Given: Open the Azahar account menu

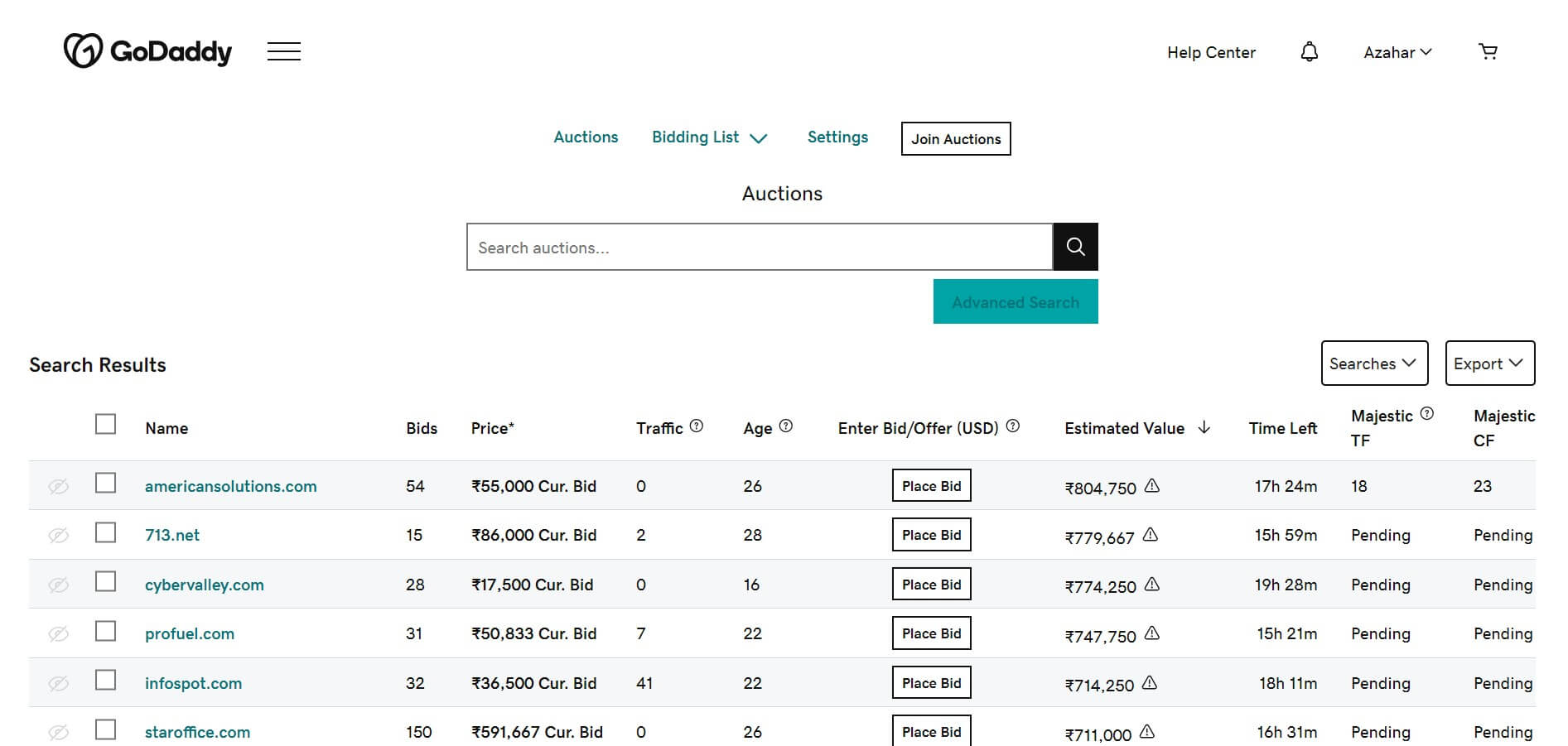Looking at the screenshot, I should click(x=1397, y=51).
